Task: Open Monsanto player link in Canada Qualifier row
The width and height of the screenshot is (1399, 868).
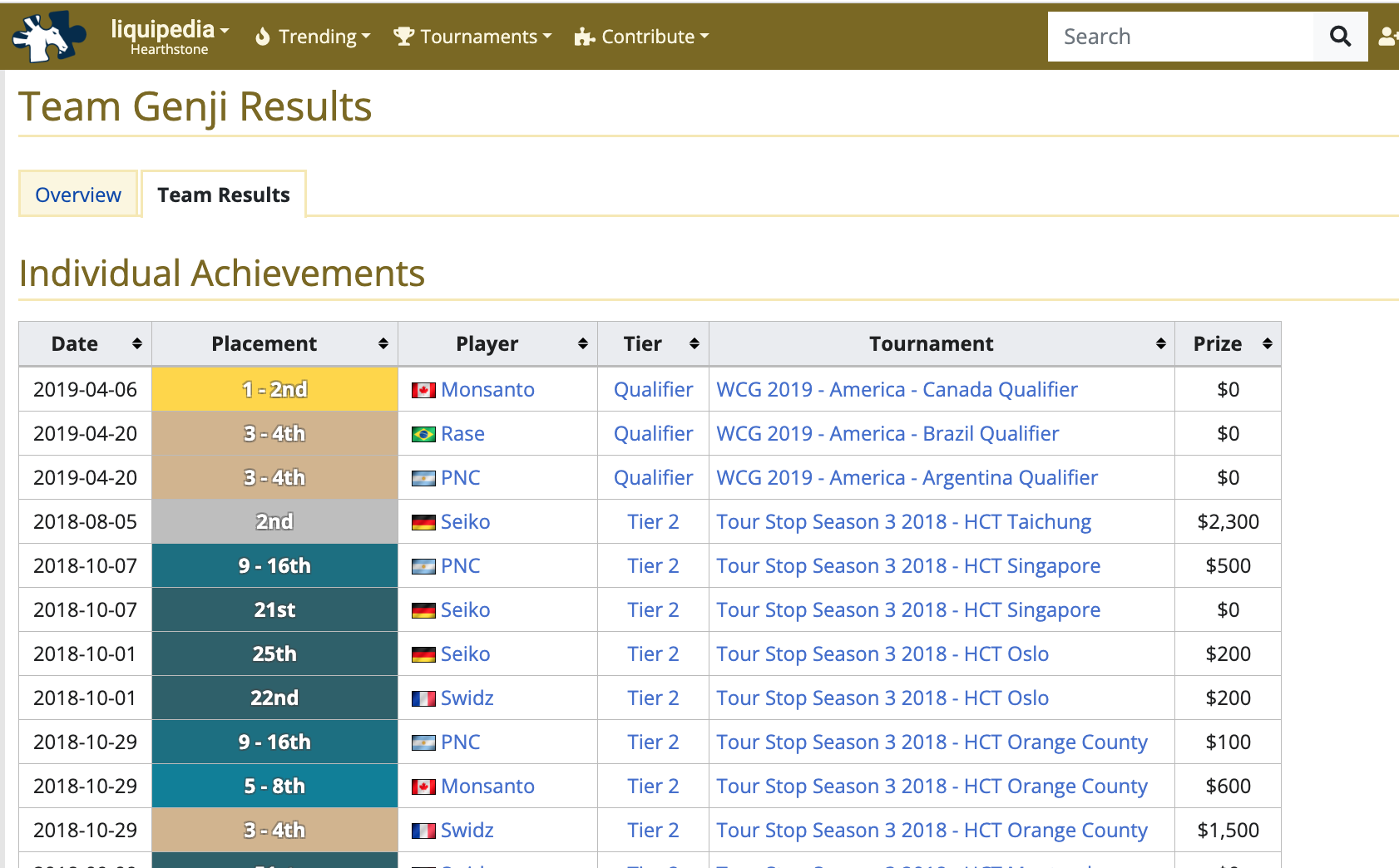Action: (487, 390)
